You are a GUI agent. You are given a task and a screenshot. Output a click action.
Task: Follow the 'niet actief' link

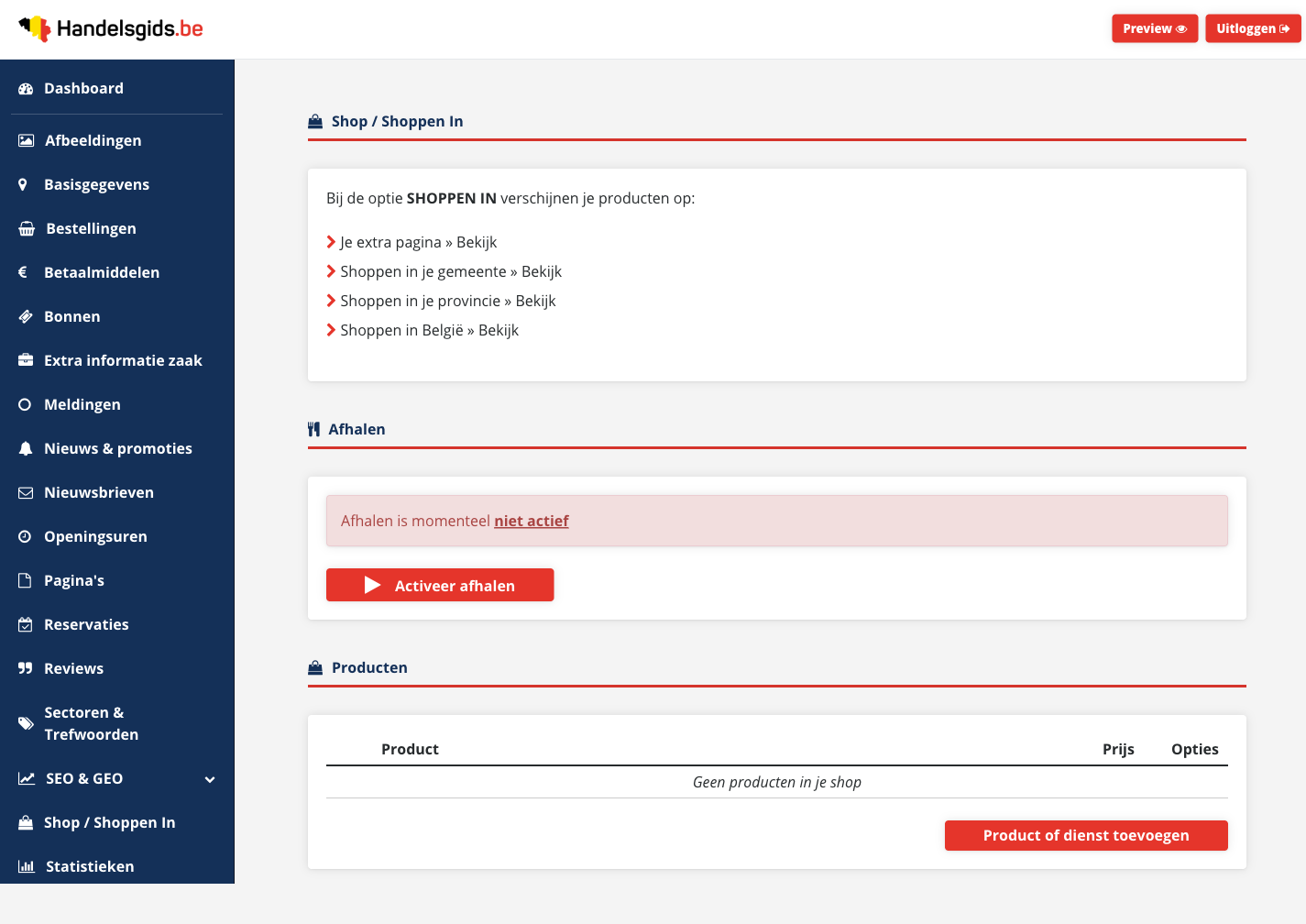[x=532, y=521]
